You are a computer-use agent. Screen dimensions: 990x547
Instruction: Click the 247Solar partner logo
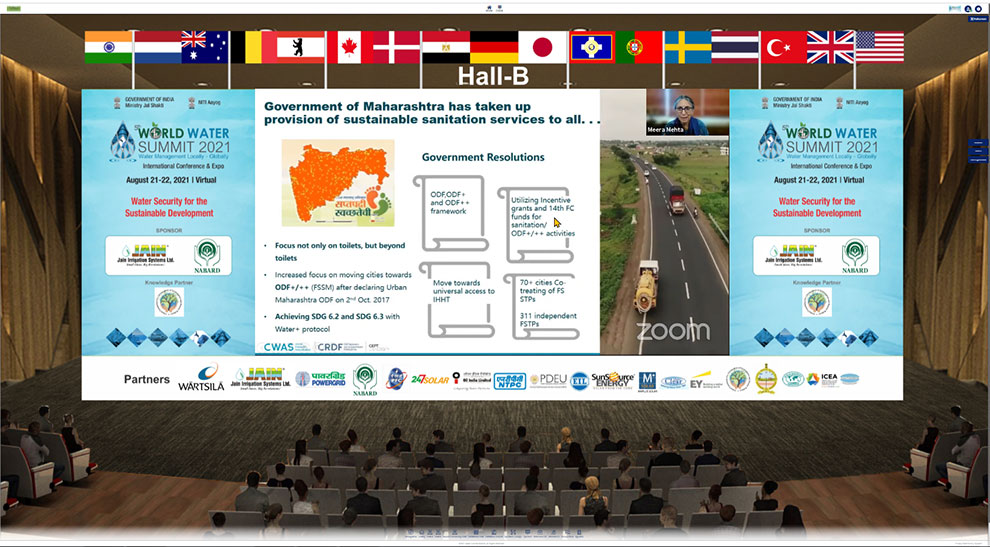430,379
